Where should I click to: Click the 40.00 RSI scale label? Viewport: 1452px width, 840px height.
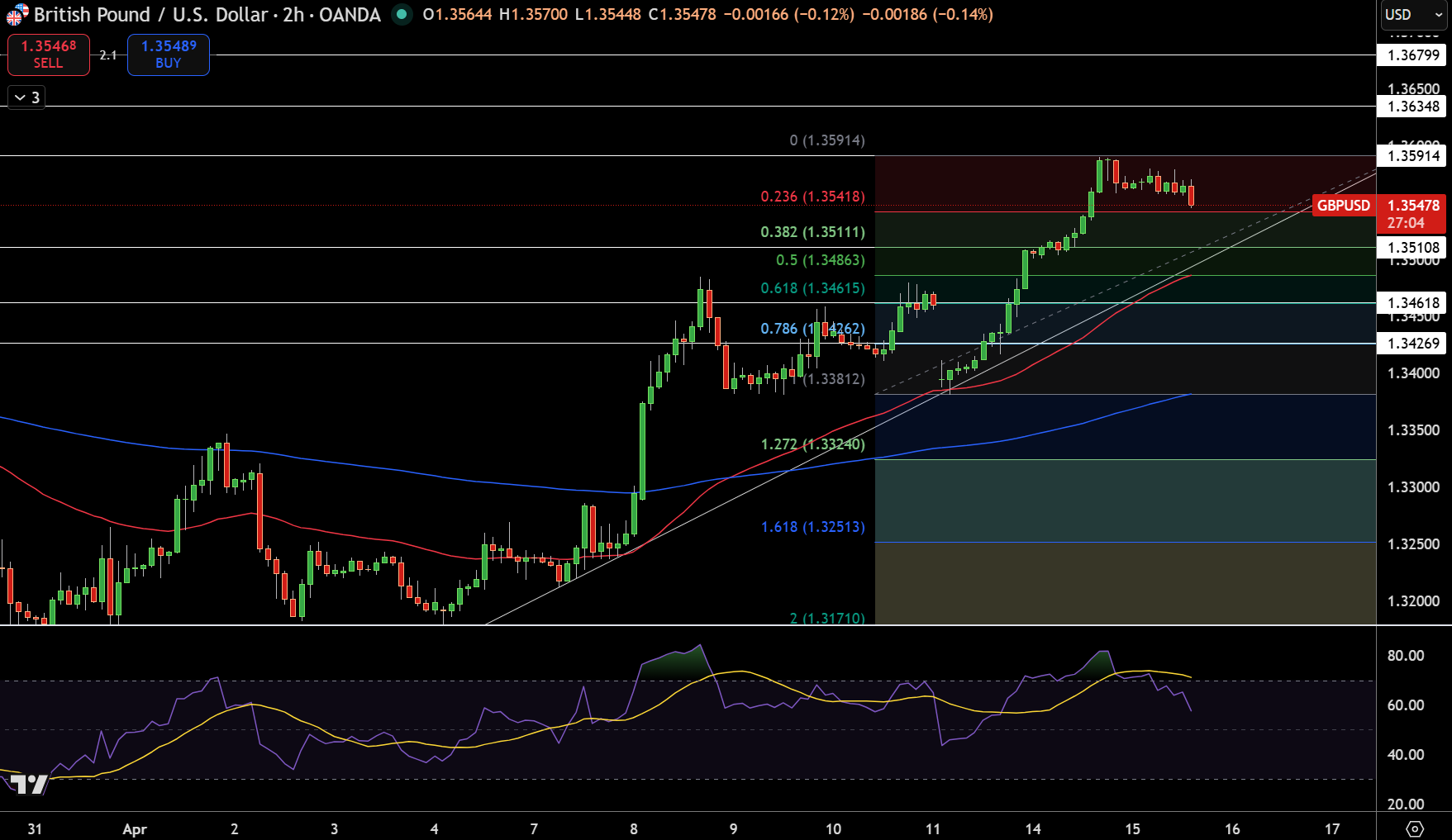[x=1406, y=755]
